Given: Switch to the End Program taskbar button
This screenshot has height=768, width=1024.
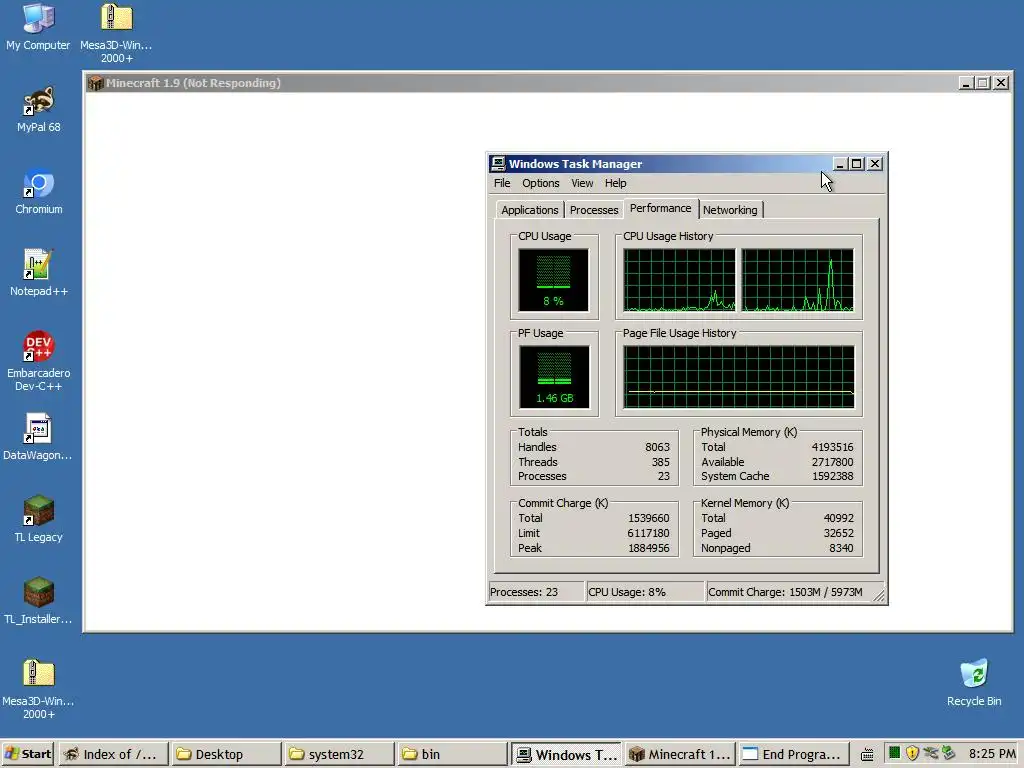Looking at the screenshot, I should (793, 754).
